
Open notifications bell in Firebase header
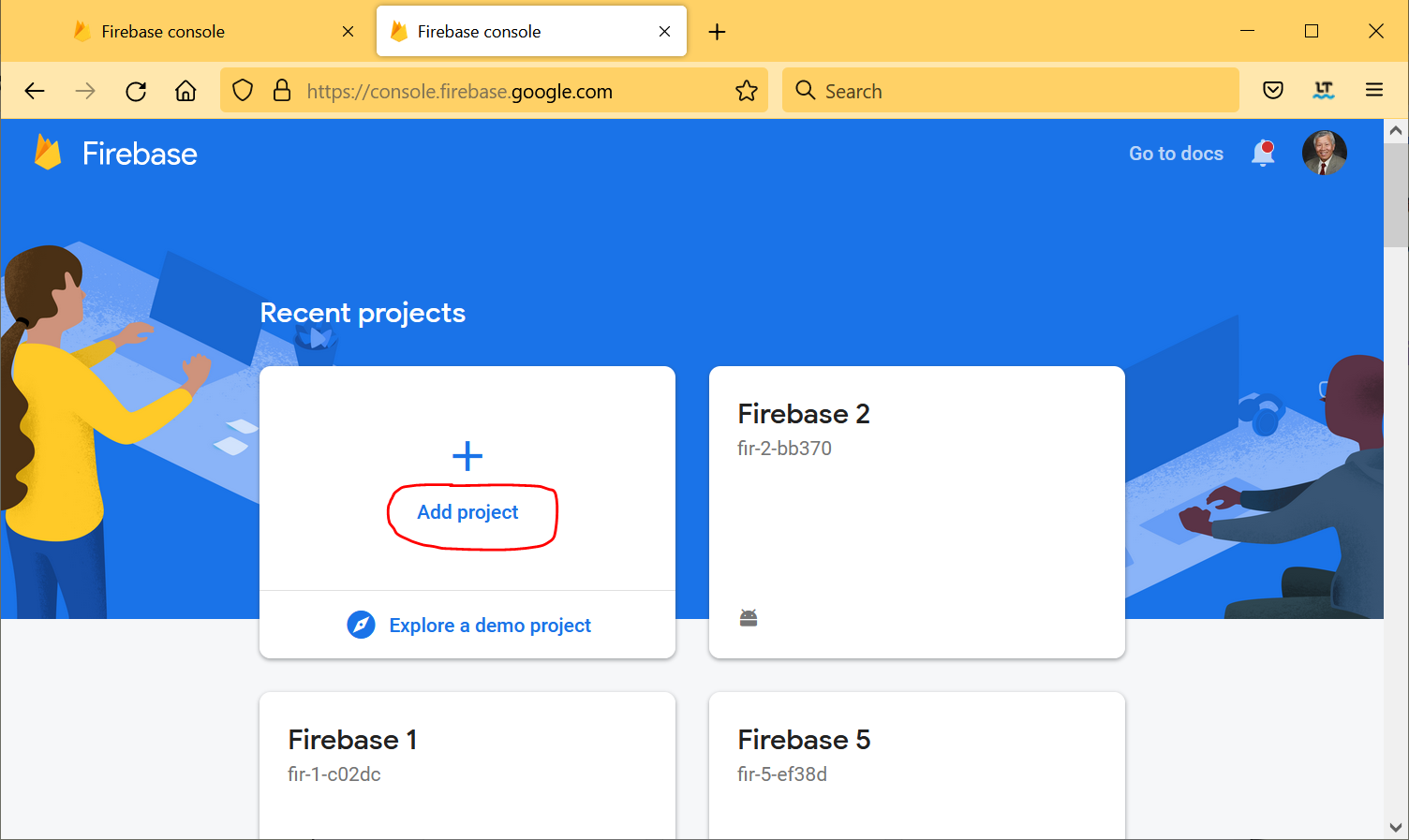click(1263, 153)
